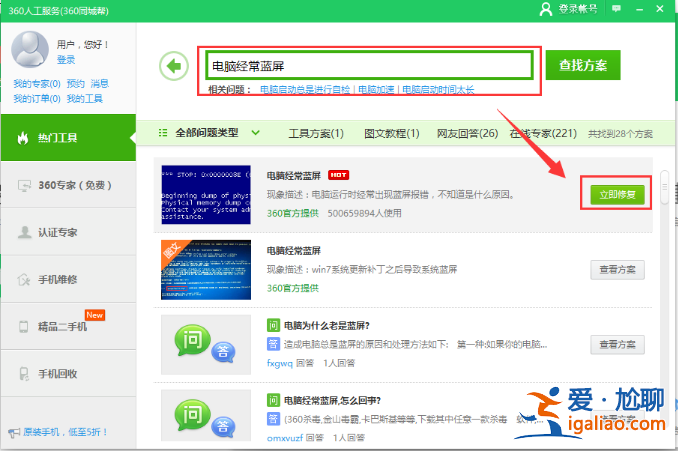Click the search field containing 电脑经常蓝屏
Image resolution: width=678 pixels, height=451 pixels.
pos(369,66)
